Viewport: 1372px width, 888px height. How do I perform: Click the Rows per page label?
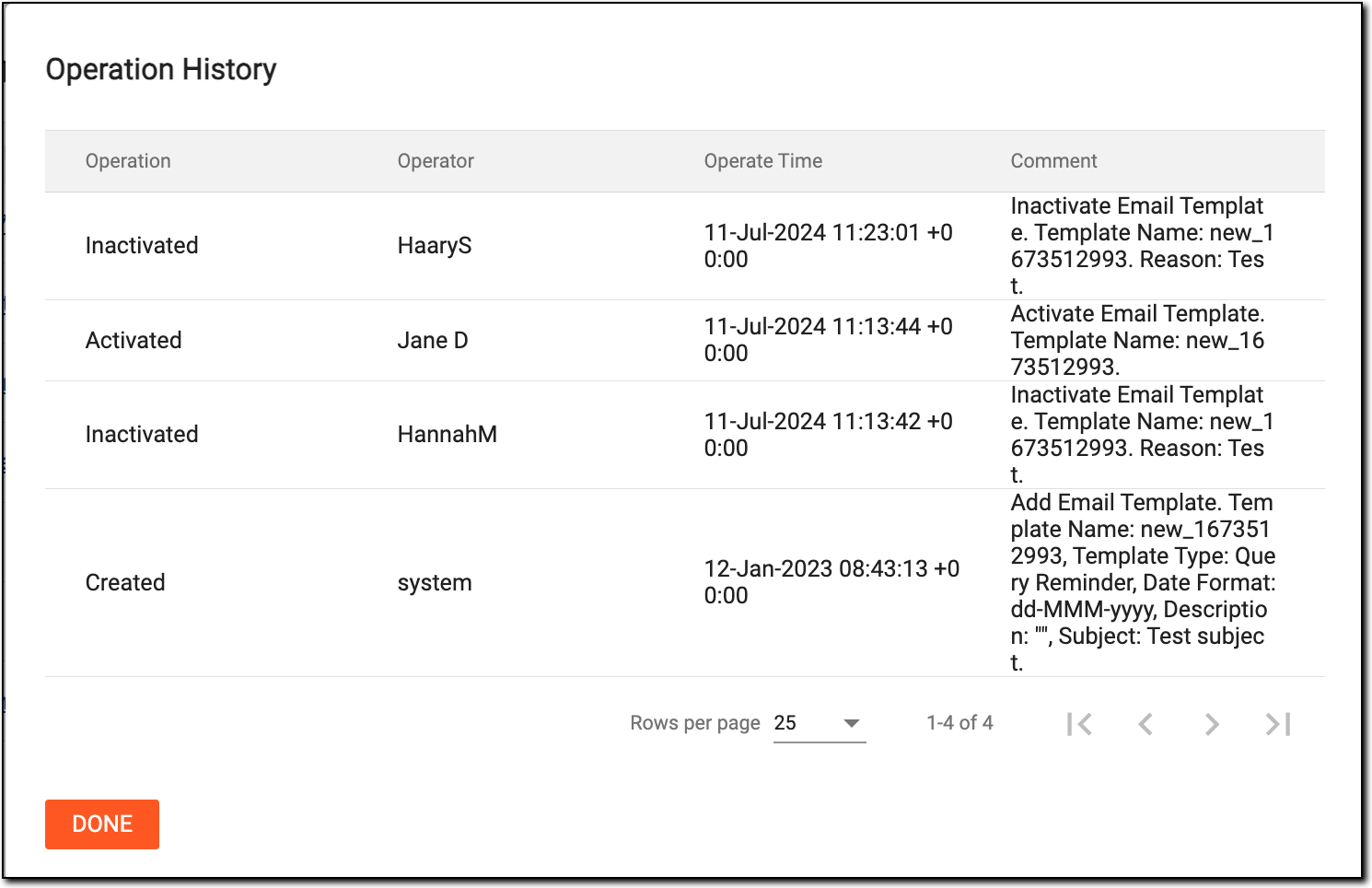pos(695,723)
